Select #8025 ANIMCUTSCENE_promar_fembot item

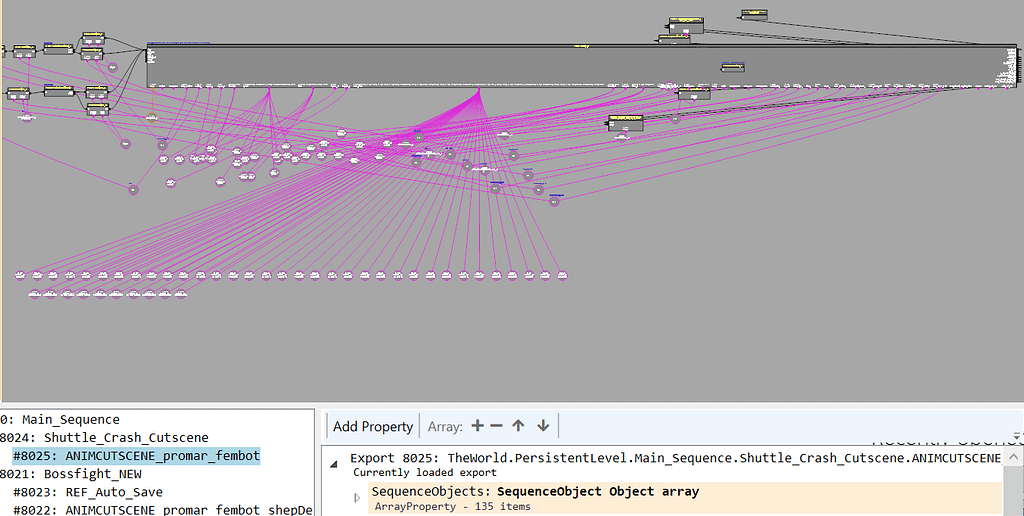point(136,456)
